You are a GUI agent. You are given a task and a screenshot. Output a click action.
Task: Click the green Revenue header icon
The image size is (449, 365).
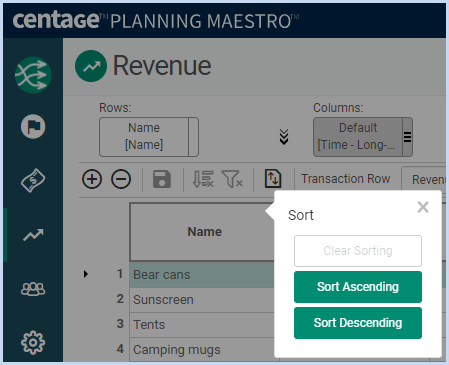click(x=91, y=66)
